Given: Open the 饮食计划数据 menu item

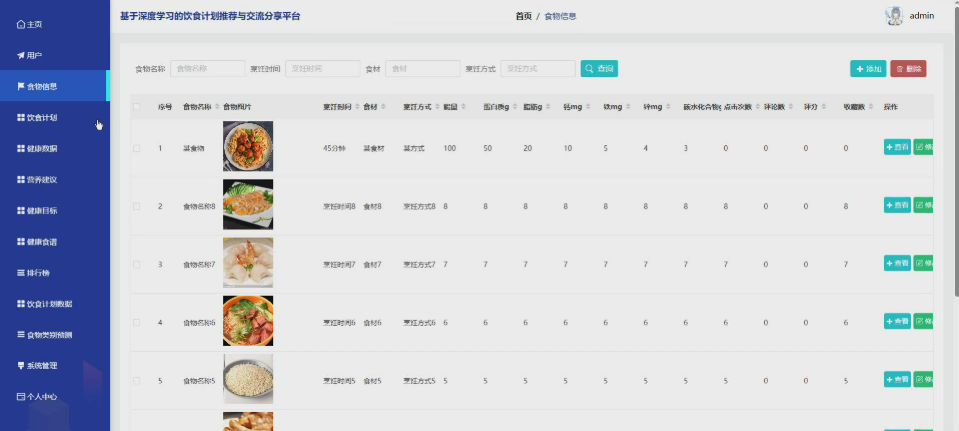Looking at the screenshot, I should [x=55, y=304].
